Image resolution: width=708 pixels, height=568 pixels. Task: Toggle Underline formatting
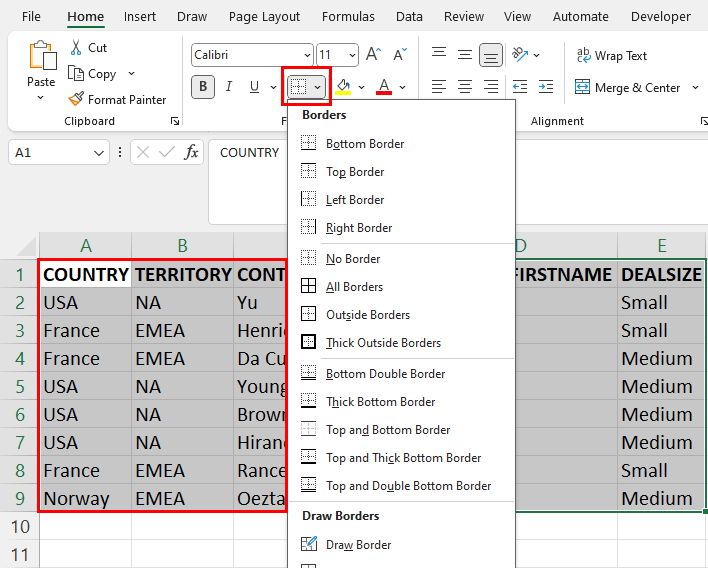(254, 86)
